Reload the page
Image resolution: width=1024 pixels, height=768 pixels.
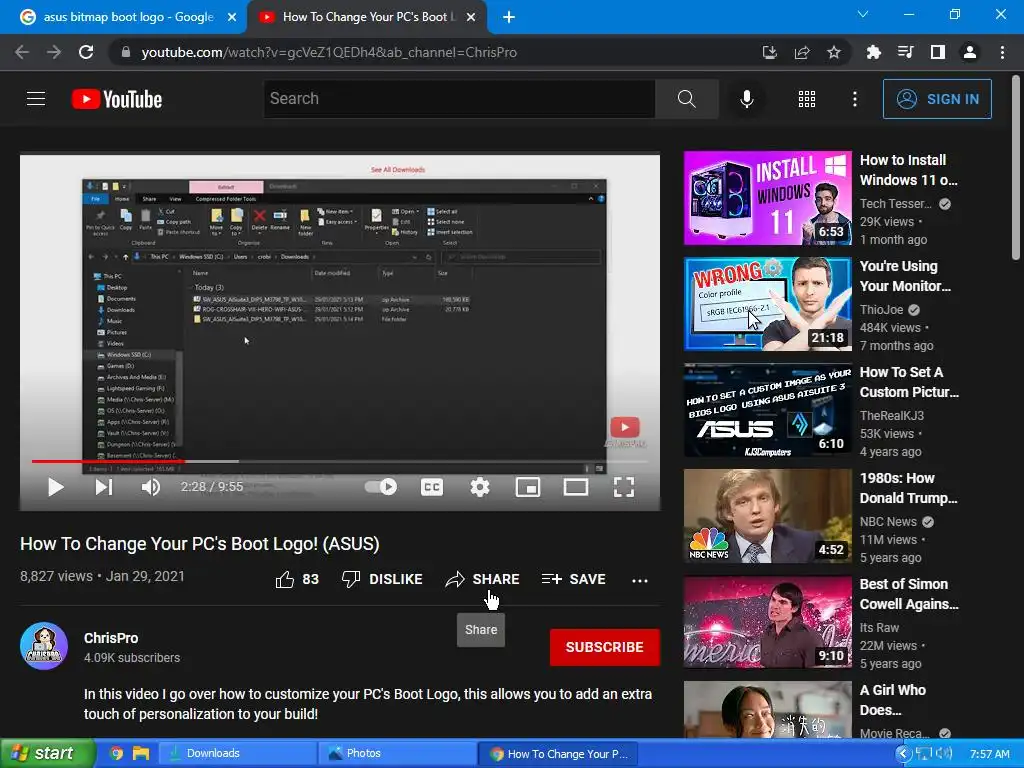86,52
